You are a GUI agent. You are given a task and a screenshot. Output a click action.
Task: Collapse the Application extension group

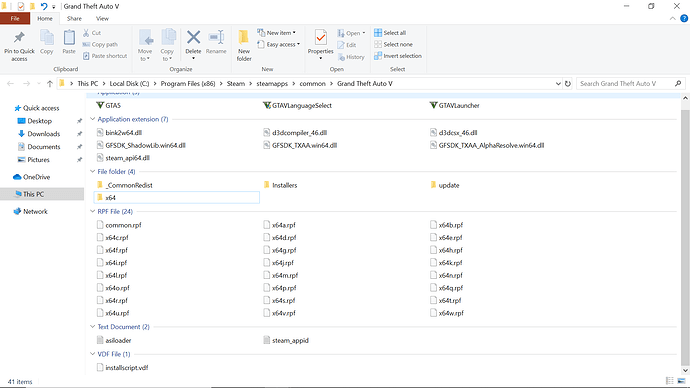[92, 119]
